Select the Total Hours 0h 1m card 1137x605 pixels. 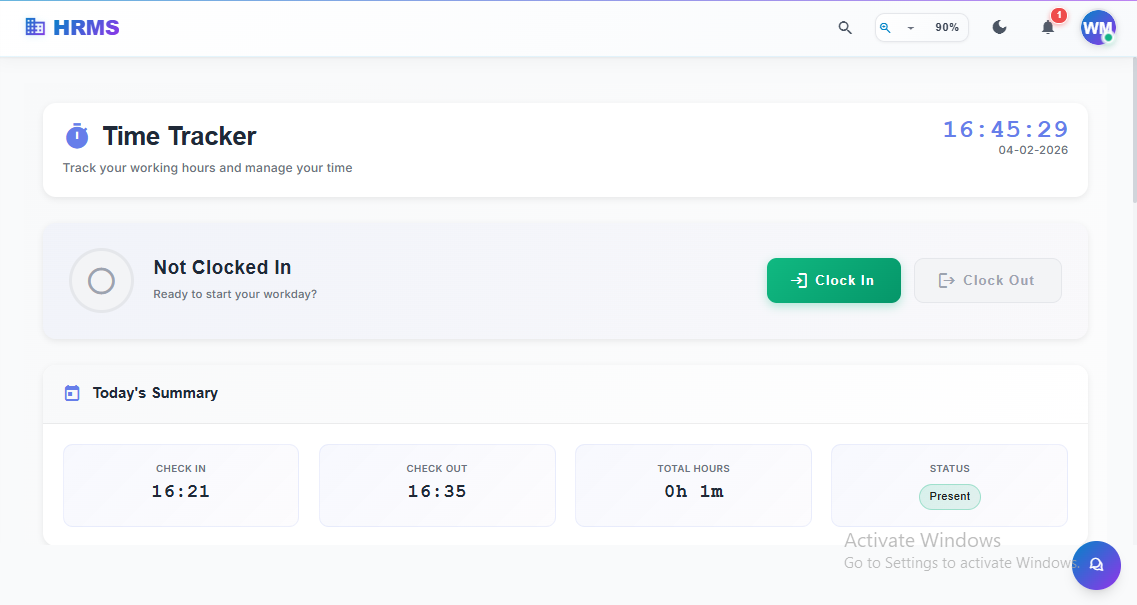click(x=693, y=485)
